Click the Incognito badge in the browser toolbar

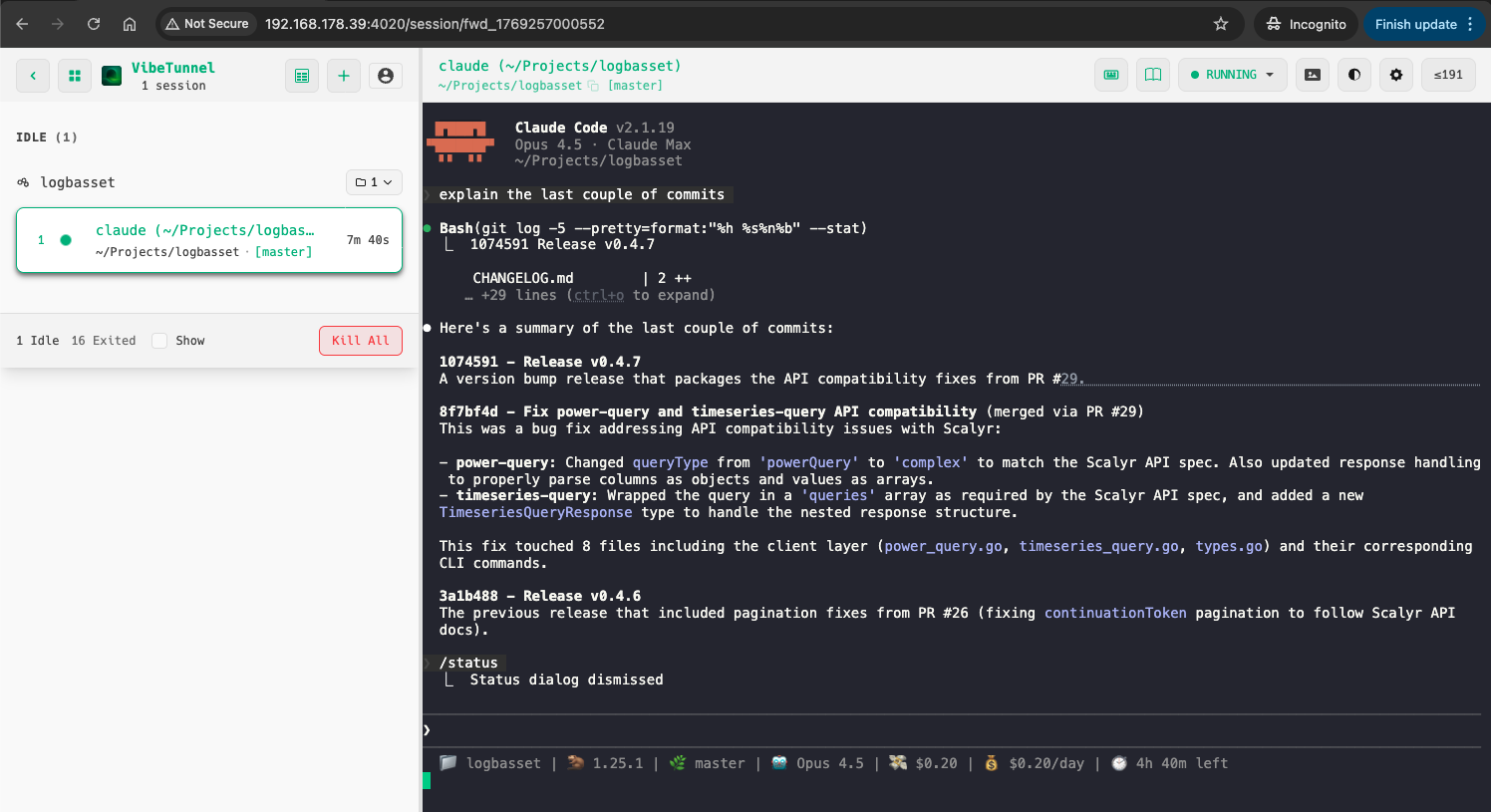pyautogui.click(x=1305, y=24)
